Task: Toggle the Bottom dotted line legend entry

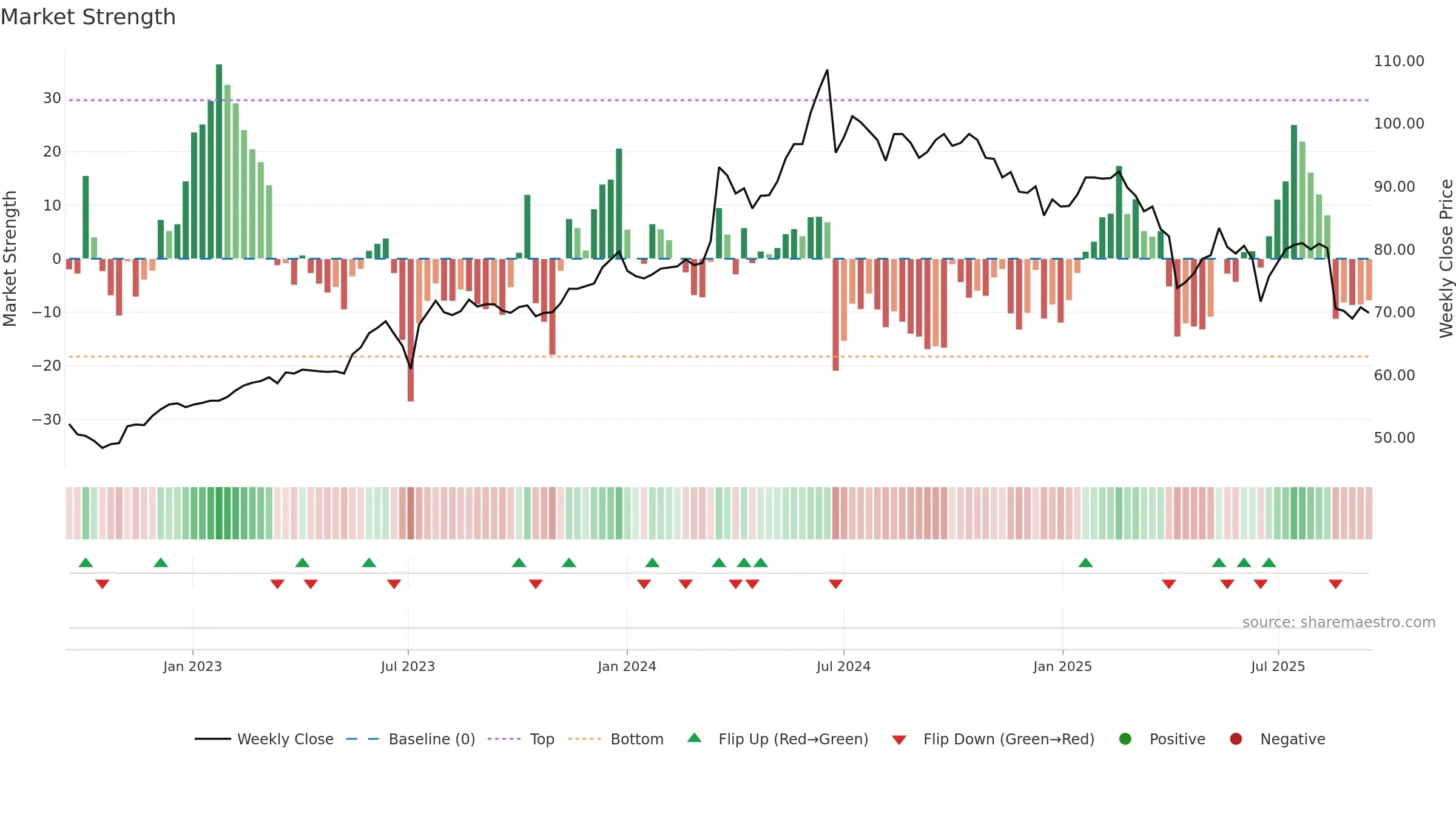Action: point(616,739)
